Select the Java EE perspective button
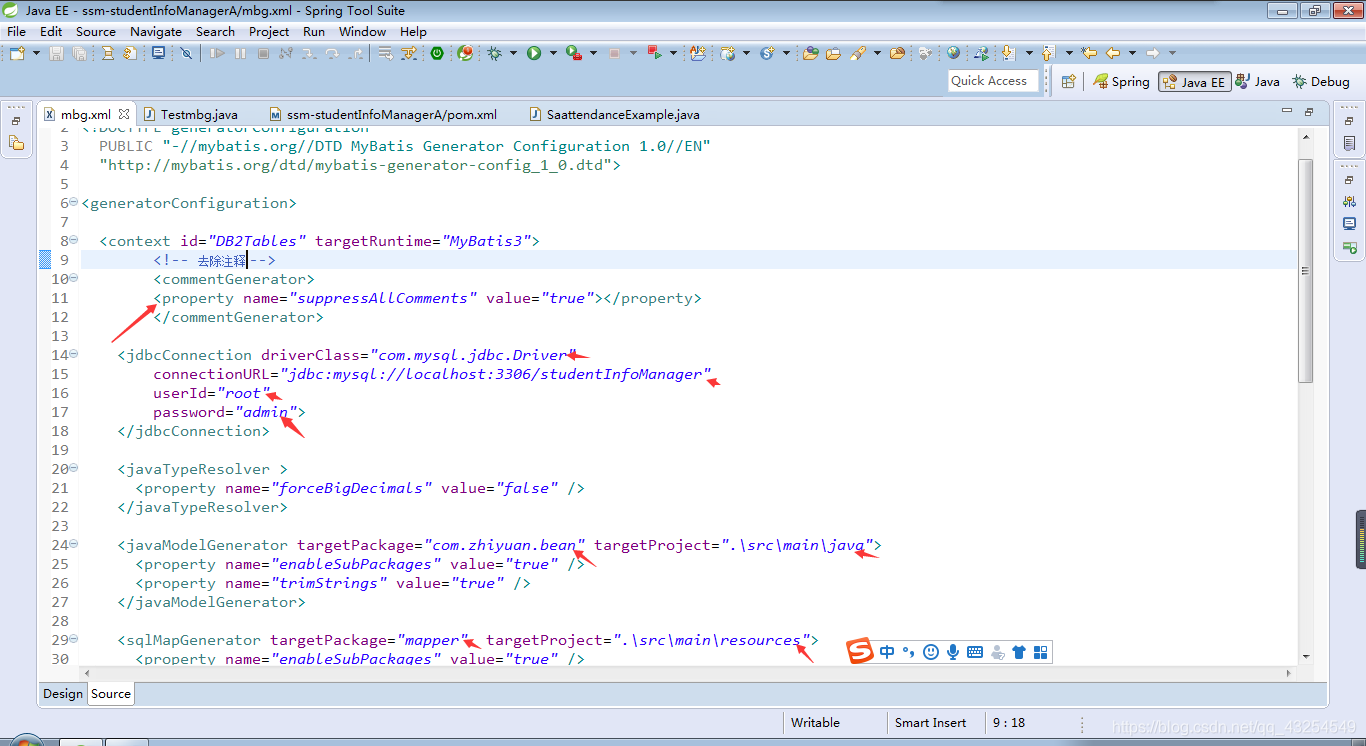Image resolution: width=1366 pixels, height=746 pixels. pyautogui.click(x=1194, y=82)
